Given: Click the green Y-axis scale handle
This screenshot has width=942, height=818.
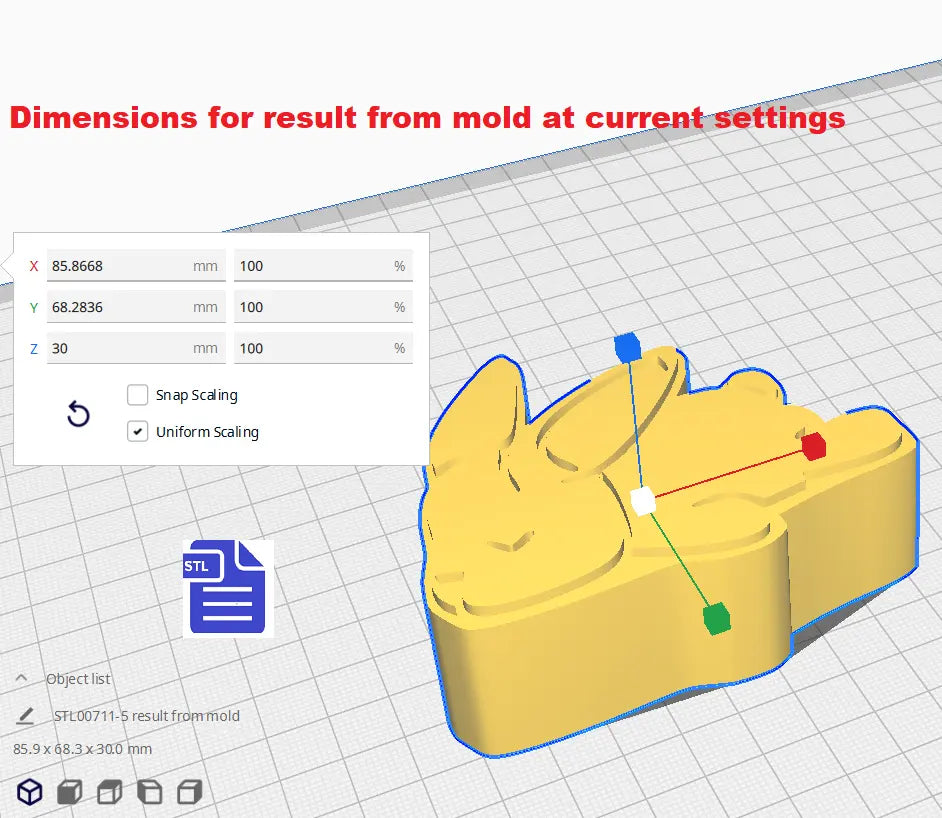Looking at the screenshot, I should coord(716,619).
